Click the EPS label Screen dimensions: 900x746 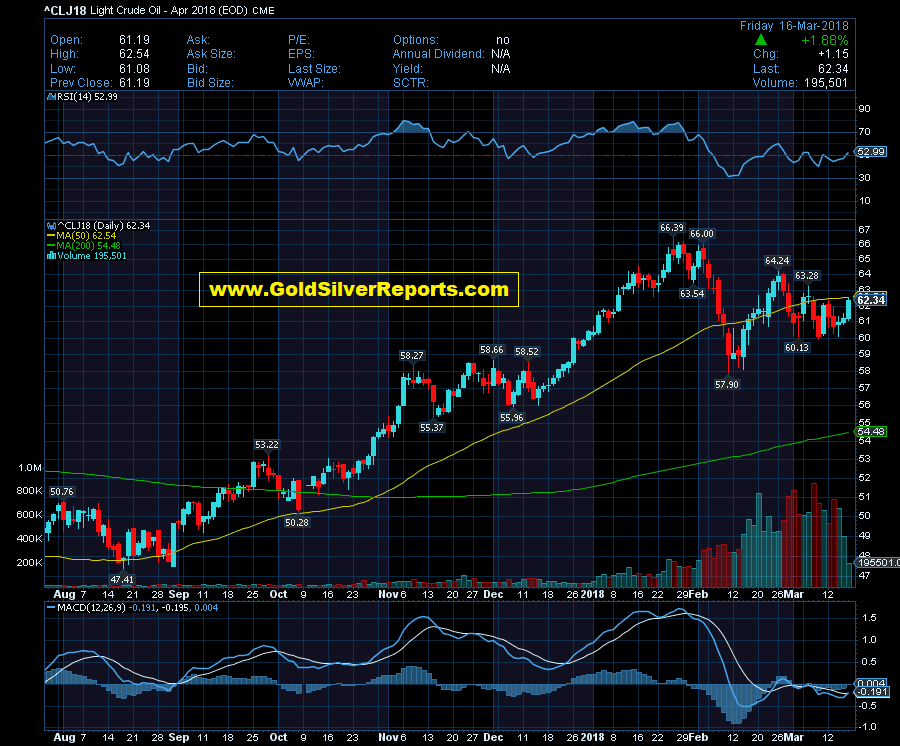click(x=301, y=54)
